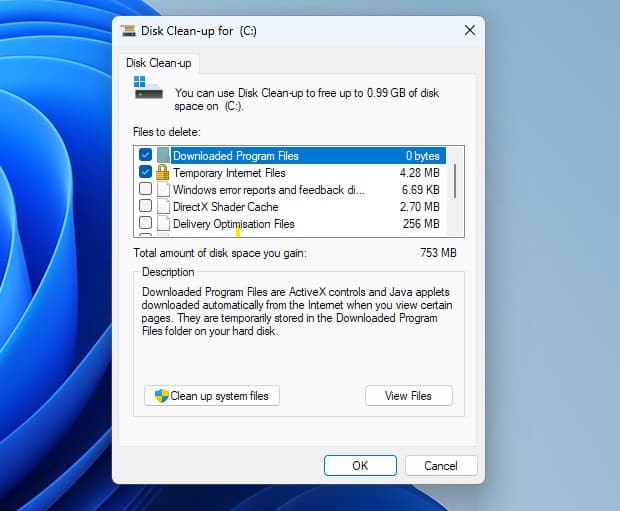Click the Downloaded Program Files folder icon
620x511 pixels.
point(163,155)
